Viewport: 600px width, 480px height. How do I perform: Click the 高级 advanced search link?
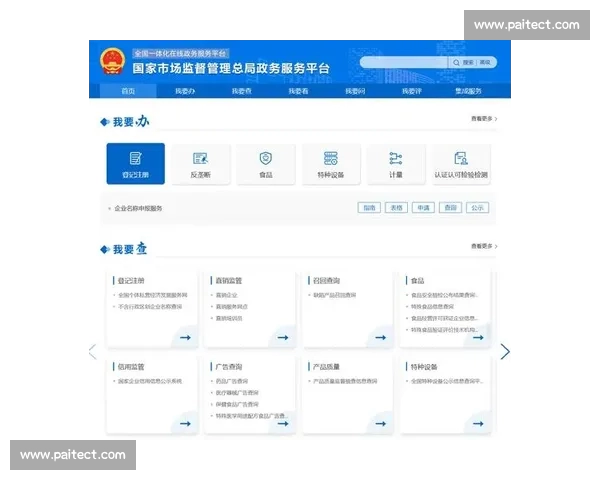pos(485,62)
